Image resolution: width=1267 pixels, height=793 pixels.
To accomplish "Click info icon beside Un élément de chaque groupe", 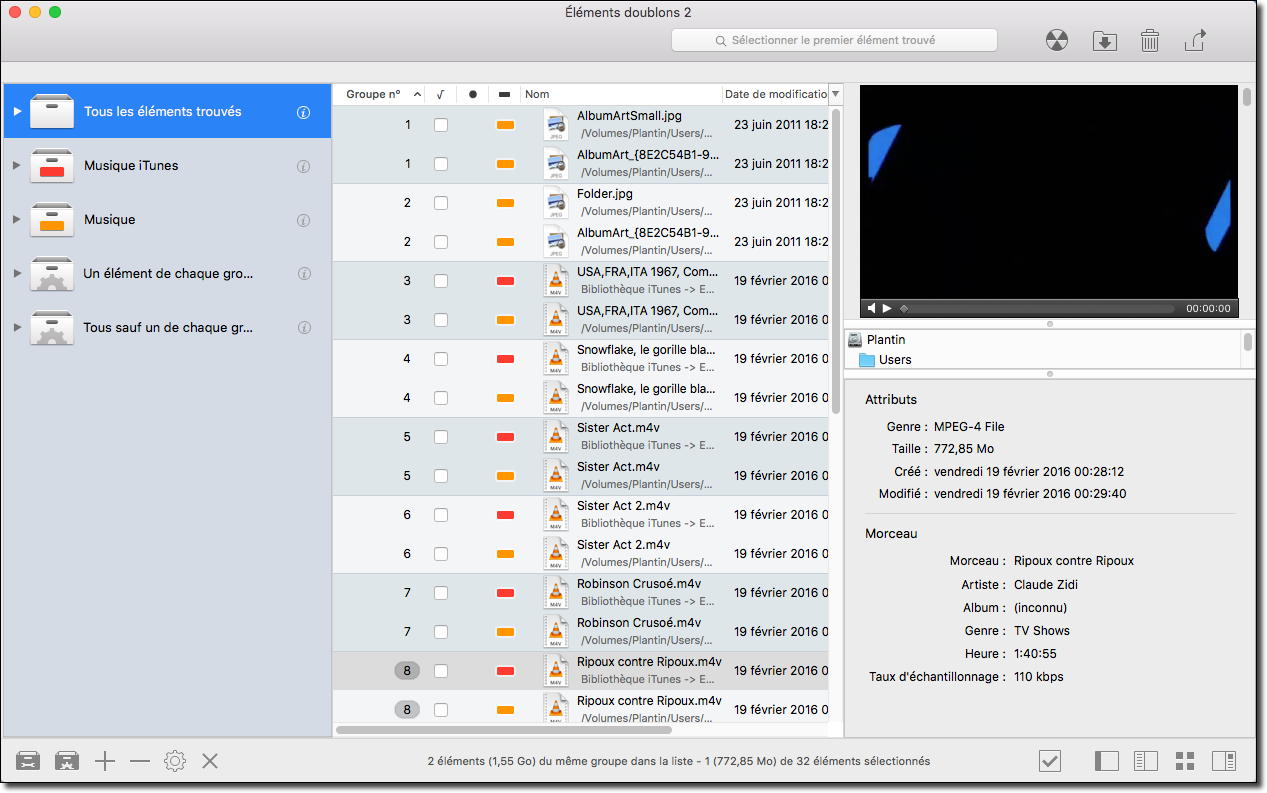I will [x=304, y=274].
